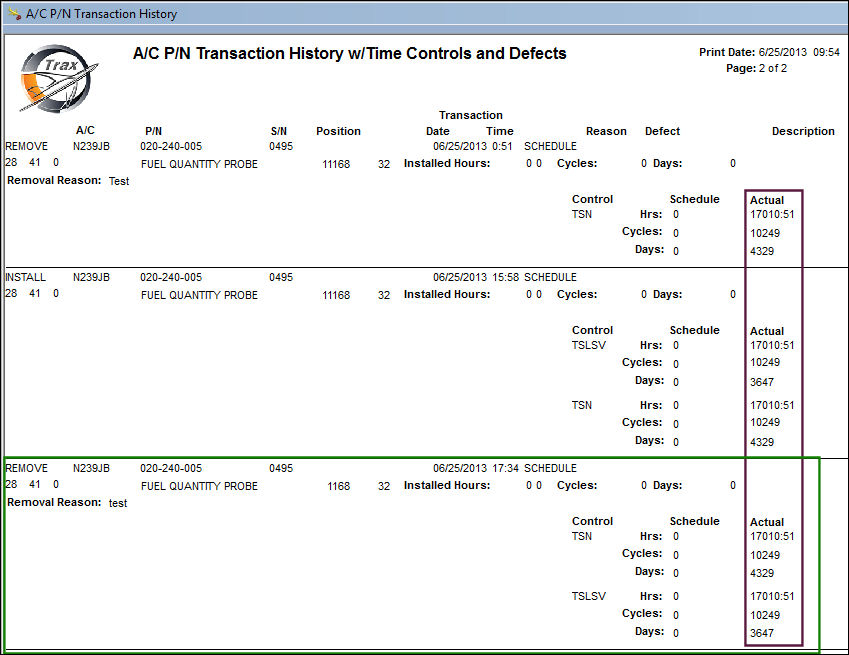Click the 'S/N' column header
The image size is (849, 655).
click(279, 131)
